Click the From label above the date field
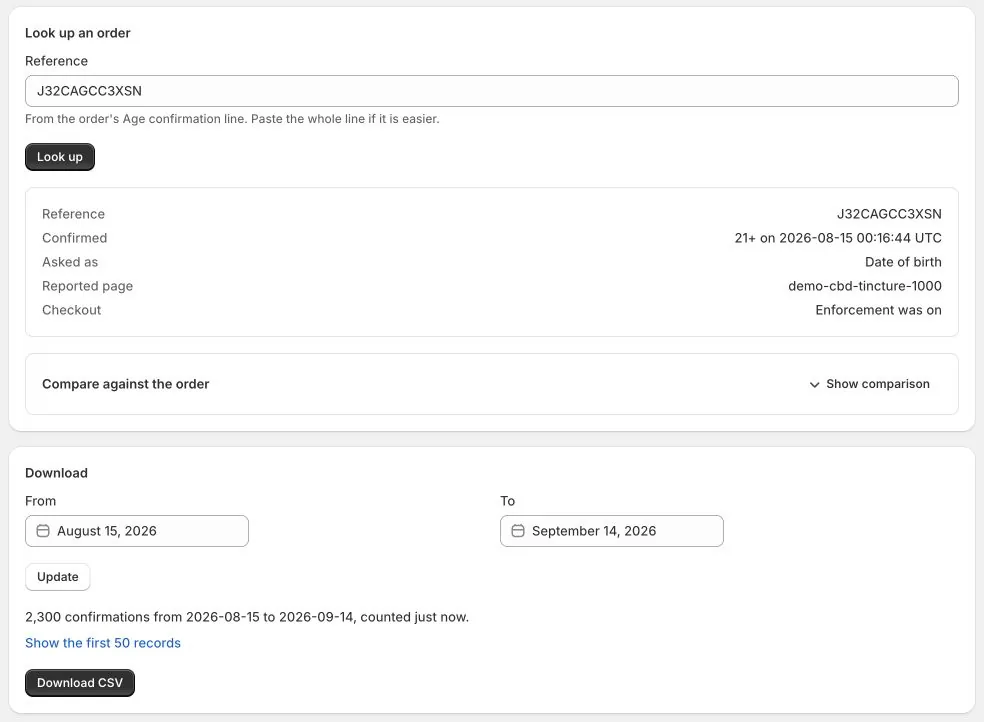 40,501
